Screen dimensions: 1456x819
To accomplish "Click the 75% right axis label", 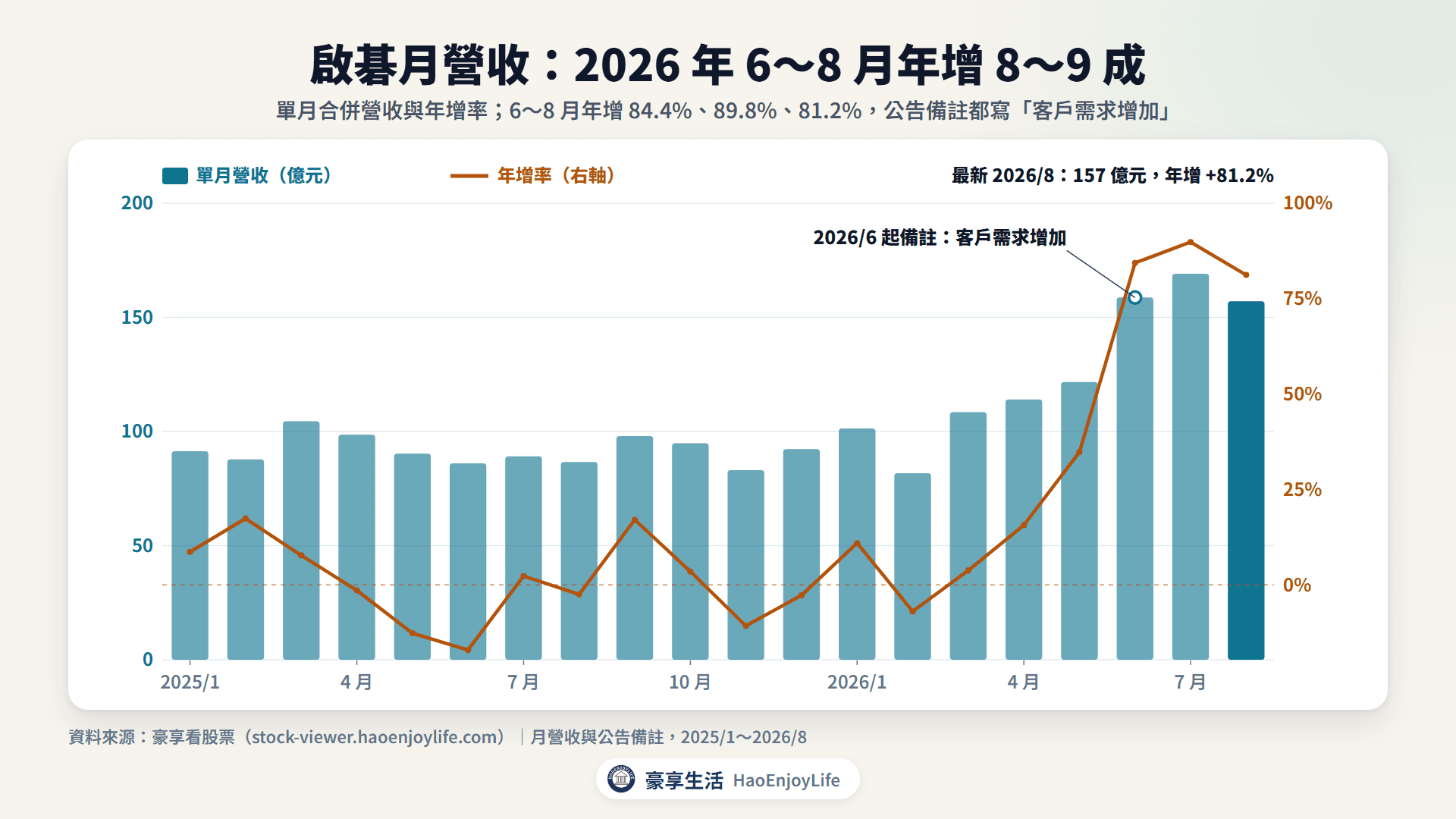I will pyautogui.click(x=1302, y=299).
